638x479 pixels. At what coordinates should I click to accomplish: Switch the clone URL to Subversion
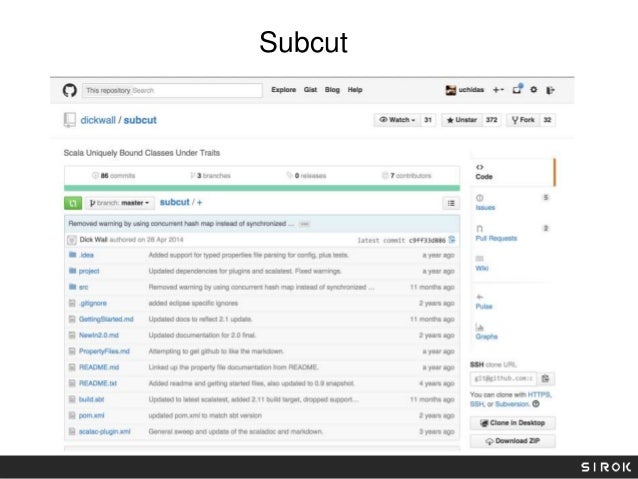click(x=512, y=404)
